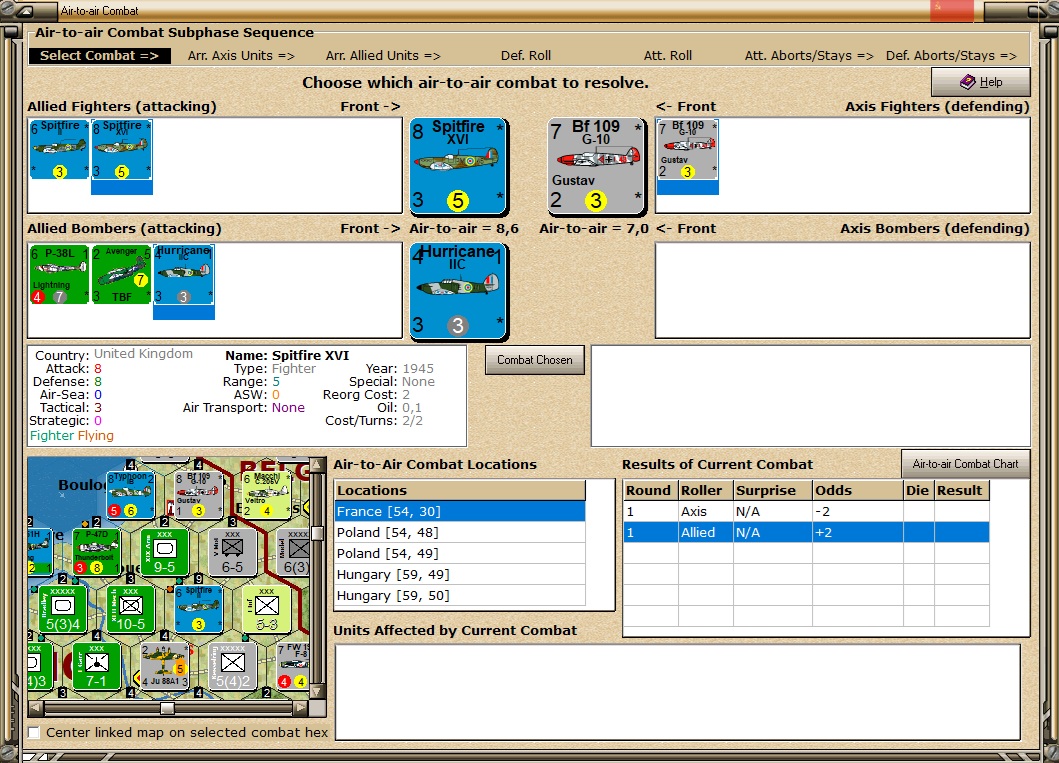The width and height of the screenshot is (1059, 763).
Task: Open the Air-to-air Combat Chart
Action: coord(965,464)
